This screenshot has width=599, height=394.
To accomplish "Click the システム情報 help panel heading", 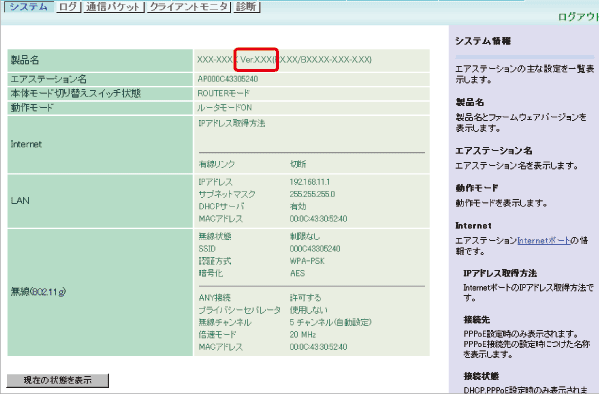I will pyautogui.click(x=483, y=41).
